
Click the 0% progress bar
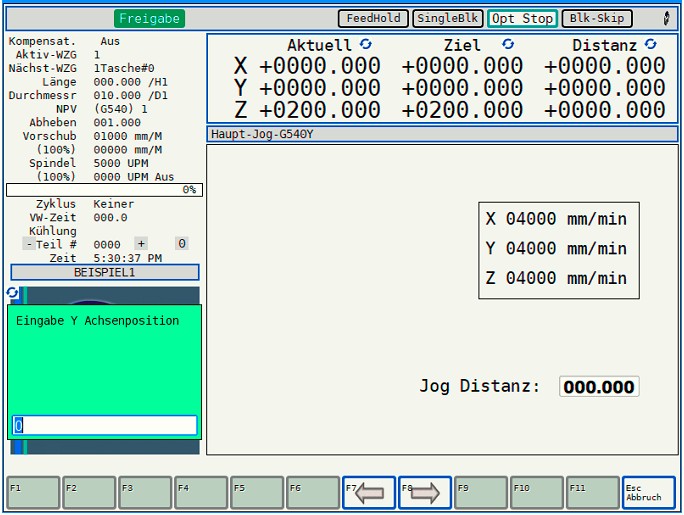[104, 190]
